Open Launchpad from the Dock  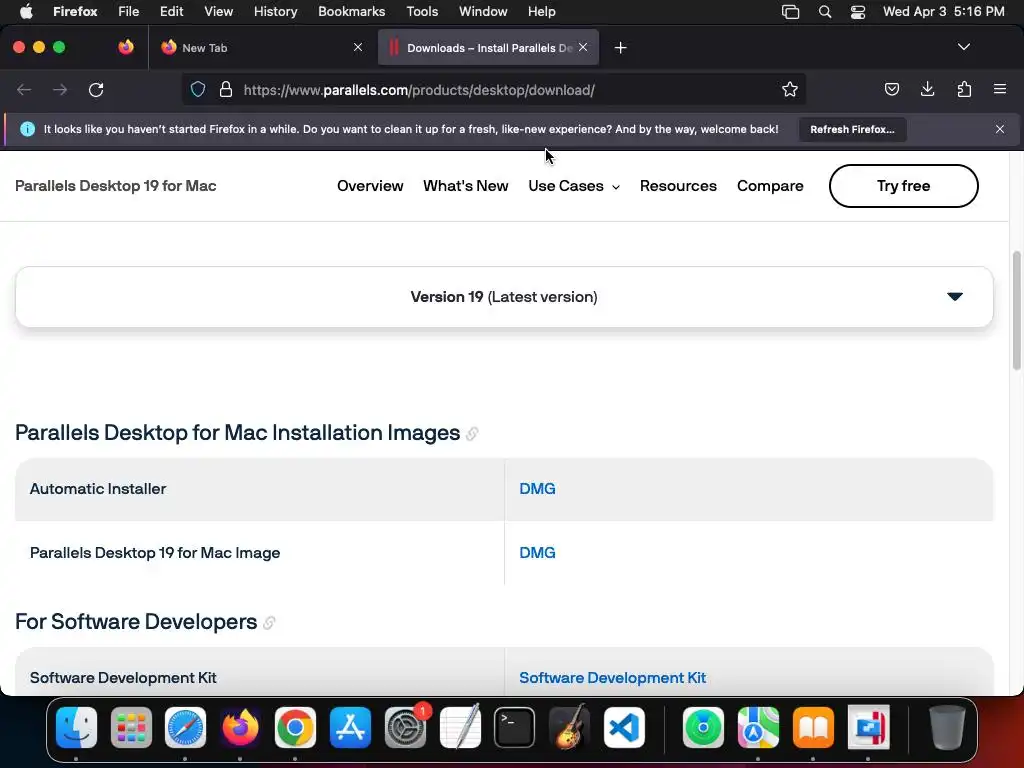pos(131,728)
